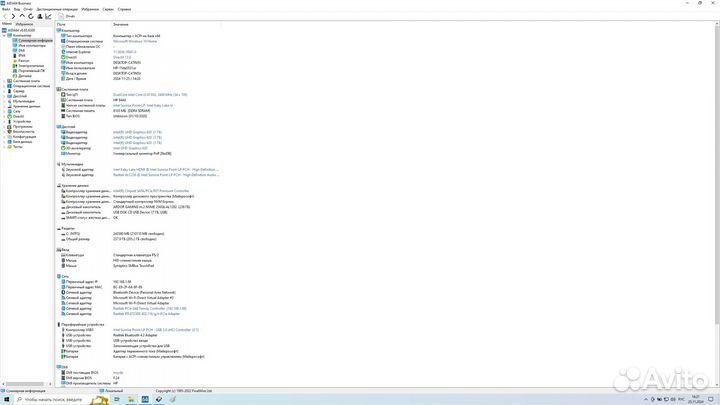Open the Microsoft Windows 10 Home link

(135, 41)
